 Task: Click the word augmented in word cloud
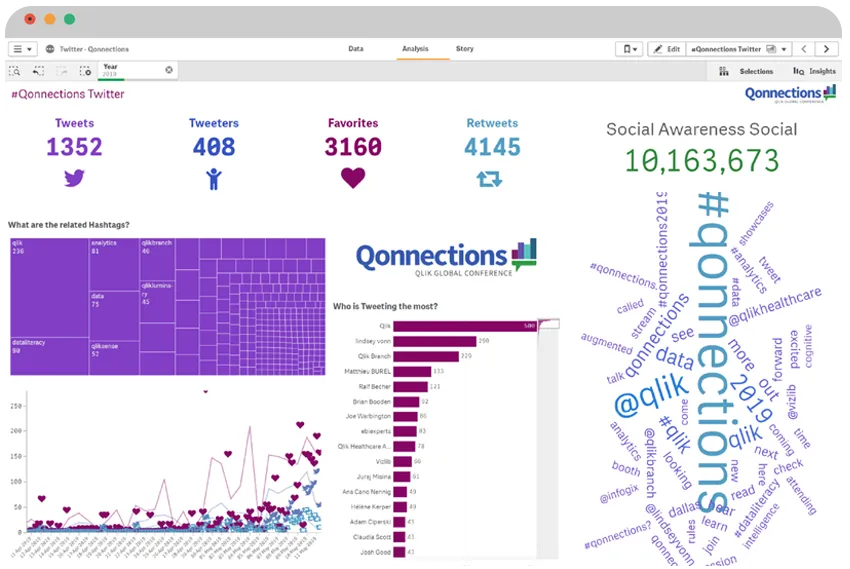click(607, 344)
